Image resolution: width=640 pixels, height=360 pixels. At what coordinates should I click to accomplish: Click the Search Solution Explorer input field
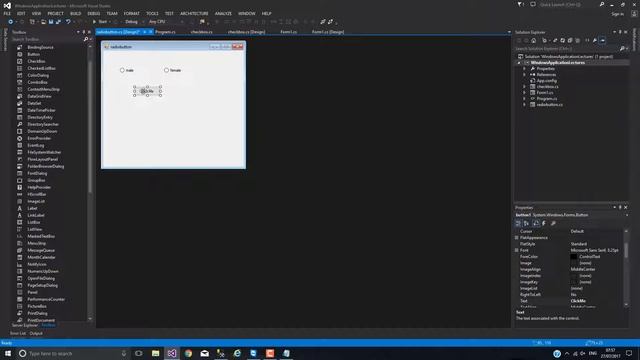(567, 49)
